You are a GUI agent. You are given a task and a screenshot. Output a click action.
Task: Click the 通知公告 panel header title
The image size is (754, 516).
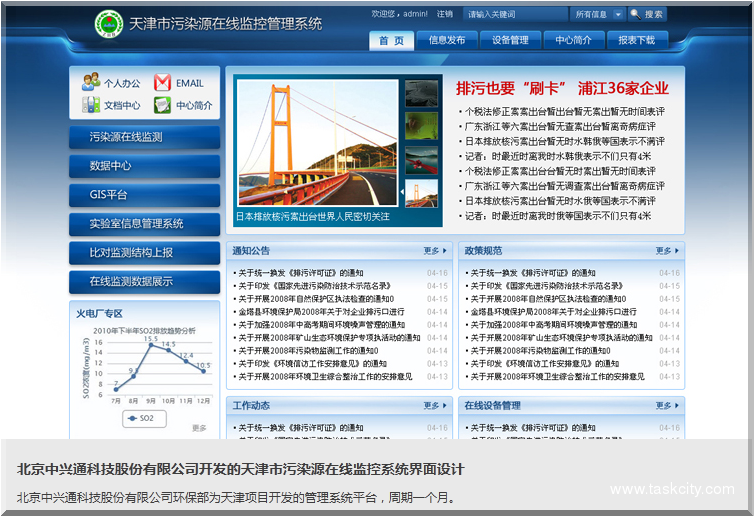click(x=251, y=251)
